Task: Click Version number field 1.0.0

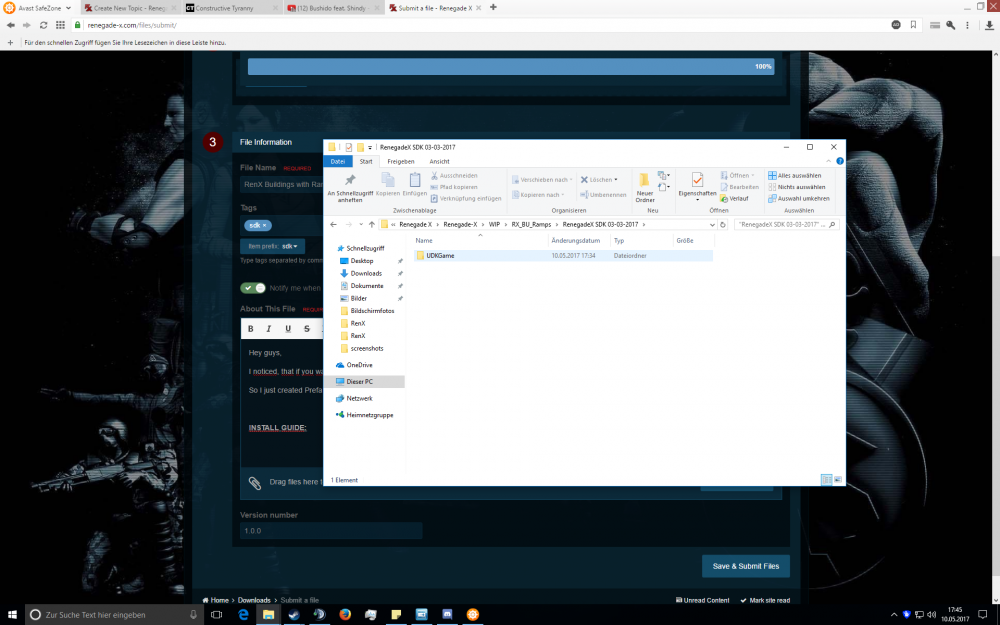Action: 331,531
